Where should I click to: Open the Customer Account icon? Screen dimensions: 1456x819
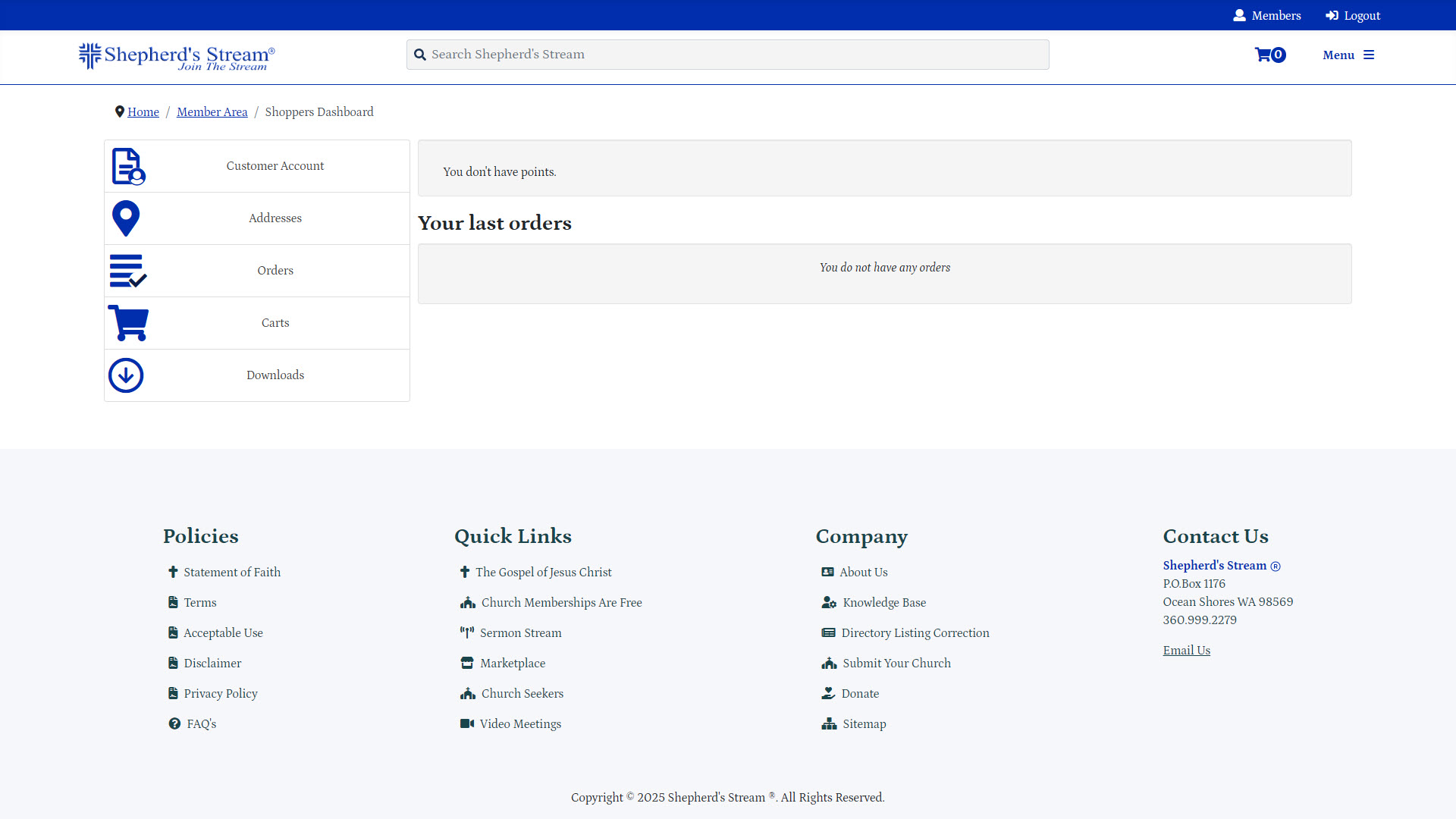click(x=127, y=165)
